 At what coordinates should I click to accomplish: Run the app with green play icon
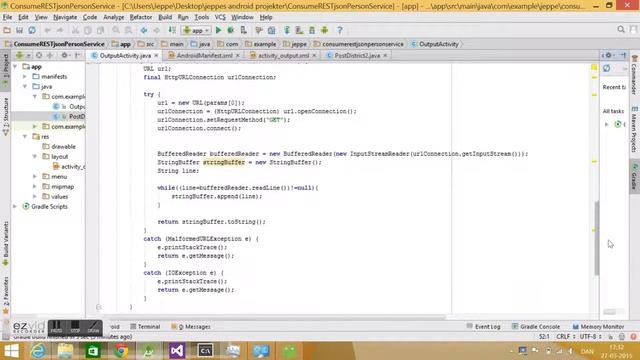click(218, 30)
